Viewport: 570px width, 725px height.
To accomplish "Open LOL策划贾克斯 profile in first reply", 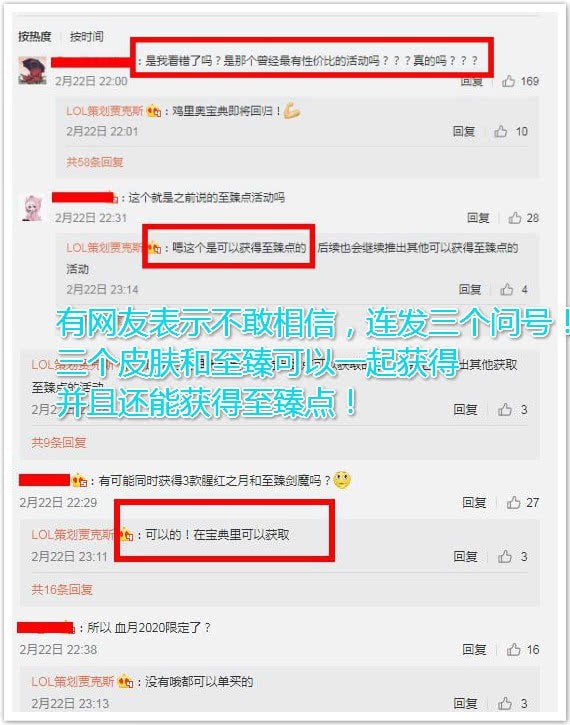I will pyautogui.click(x=104, y=111).
